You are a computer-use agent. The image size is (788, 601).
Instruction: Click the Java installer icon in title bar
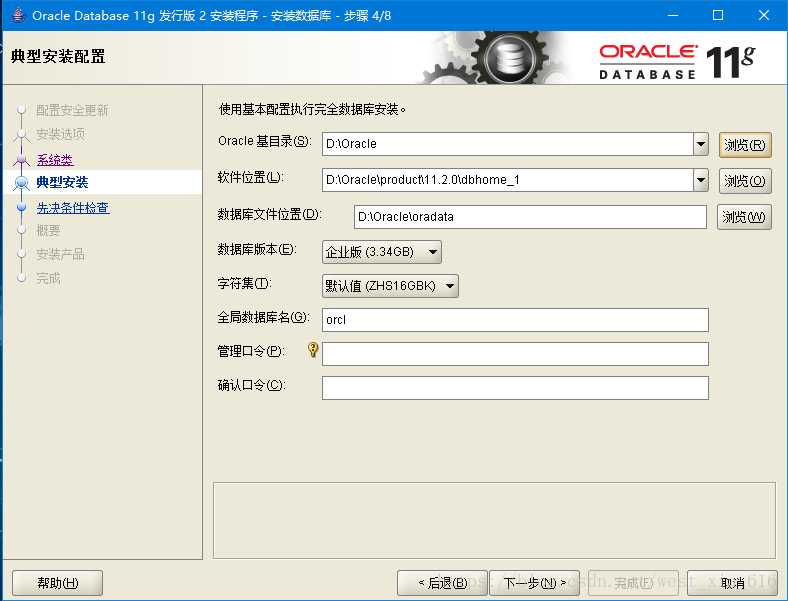[x=18, y=15]
